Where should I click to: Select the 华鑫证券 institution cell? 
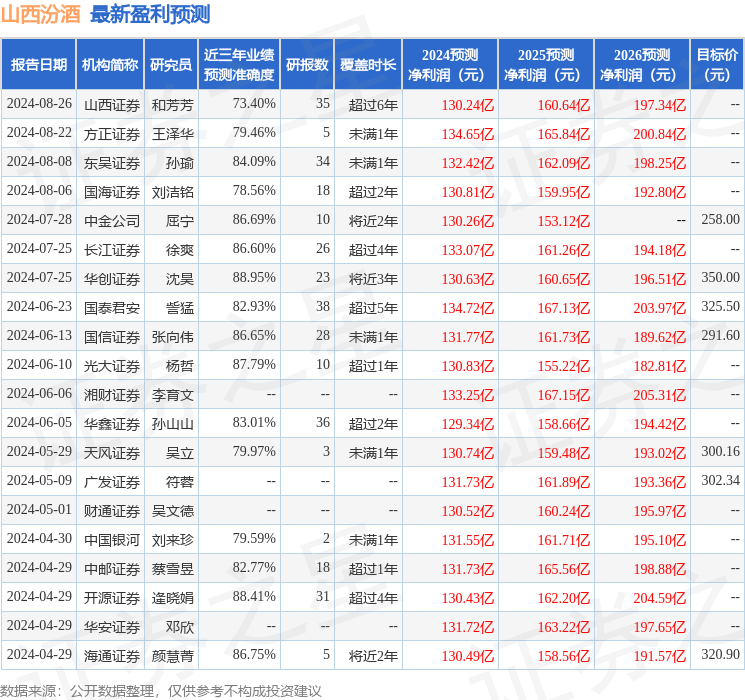tap(112, 424)
